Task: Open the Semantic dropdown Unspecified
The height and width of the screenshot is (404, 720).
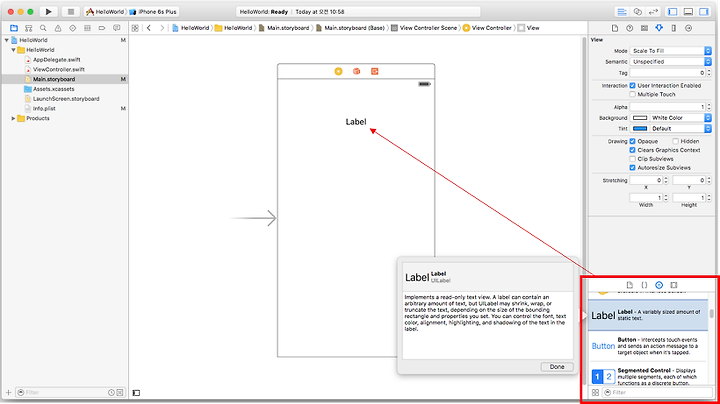Action: [x=670, y=62]
